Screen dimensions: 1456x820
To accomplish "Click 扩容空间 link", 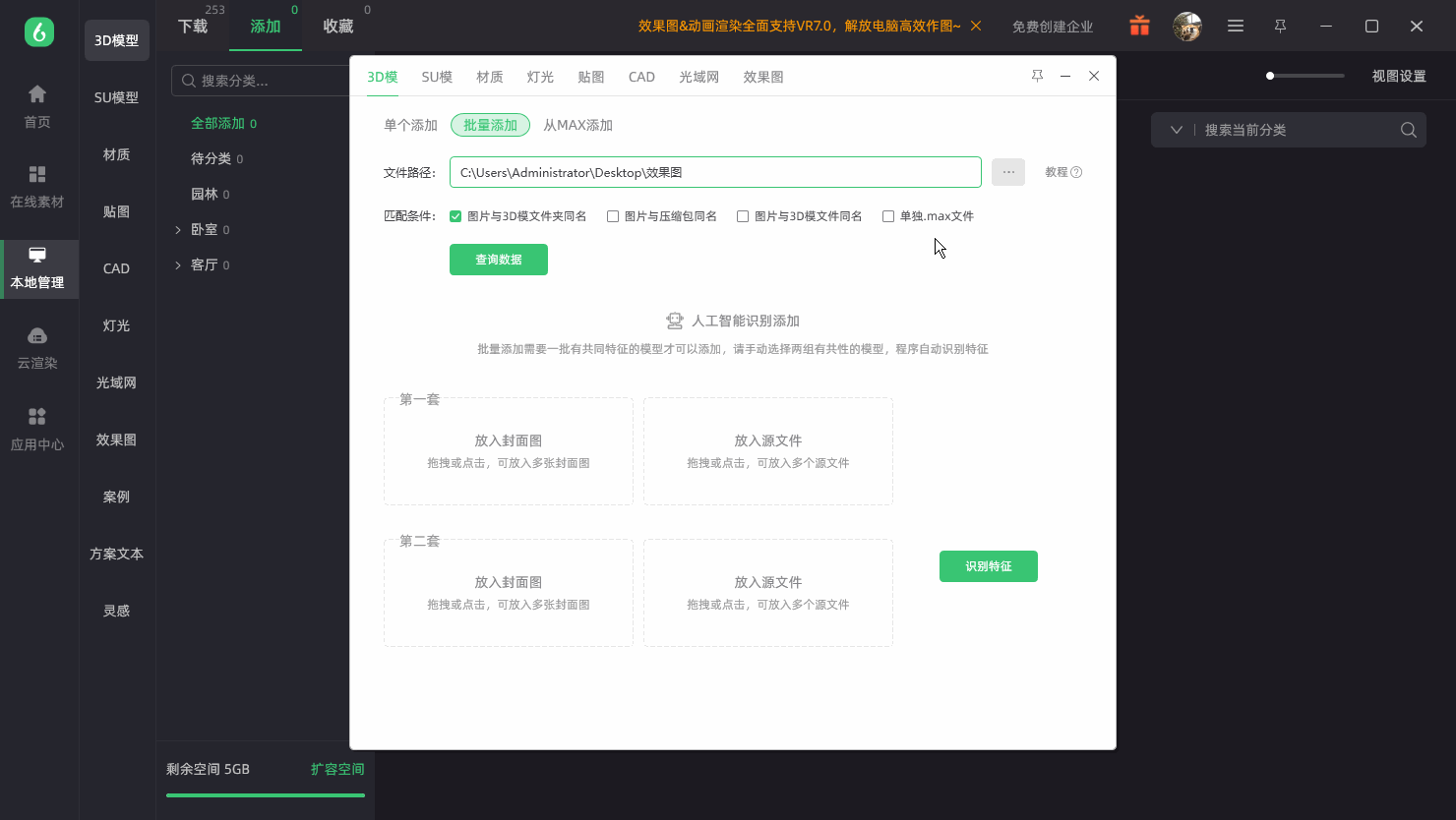I will [337, 769].
